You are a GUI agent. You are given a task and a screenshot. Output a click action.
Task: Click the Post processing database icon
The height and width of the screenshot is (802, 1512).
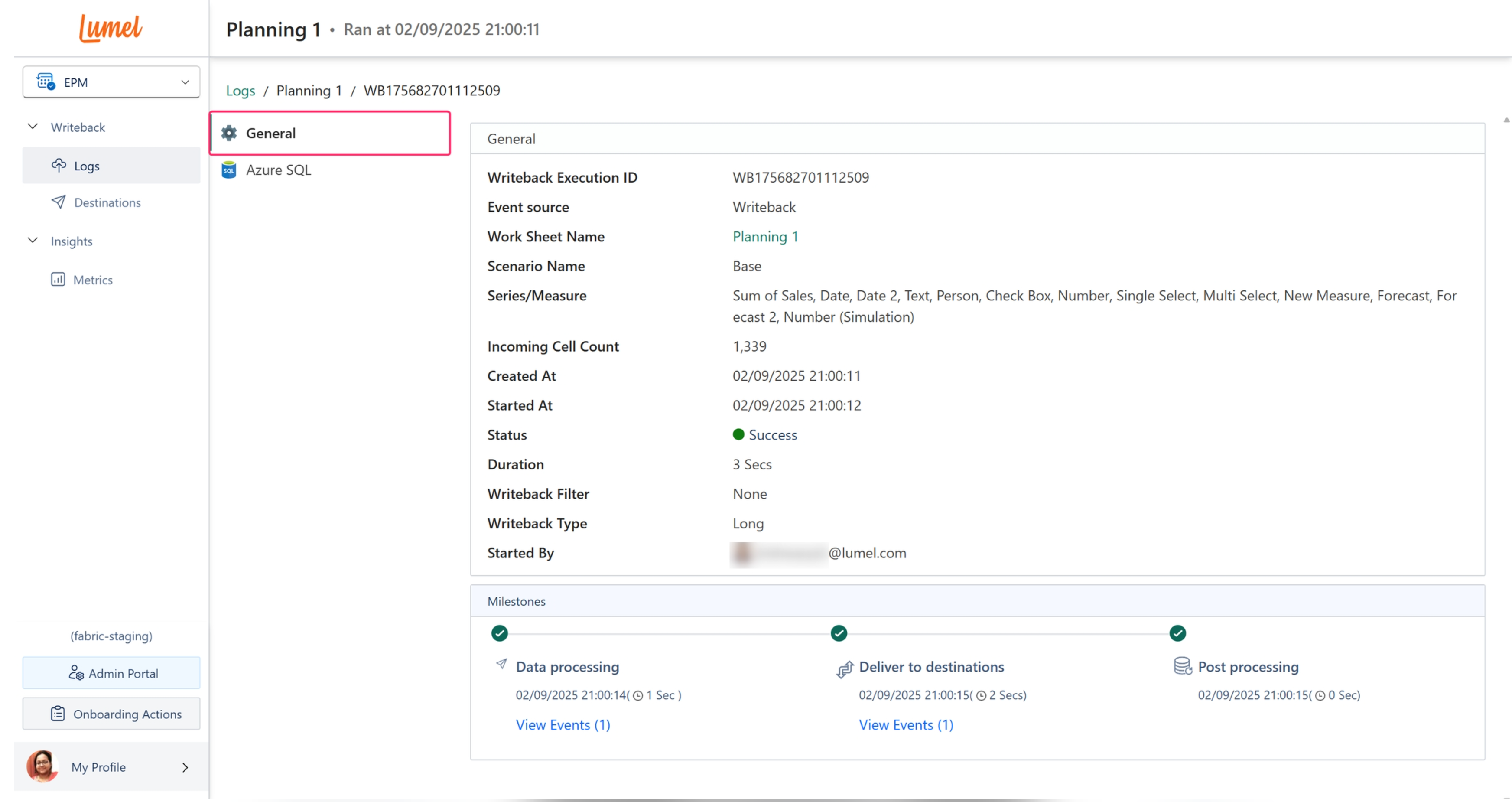1182,666
